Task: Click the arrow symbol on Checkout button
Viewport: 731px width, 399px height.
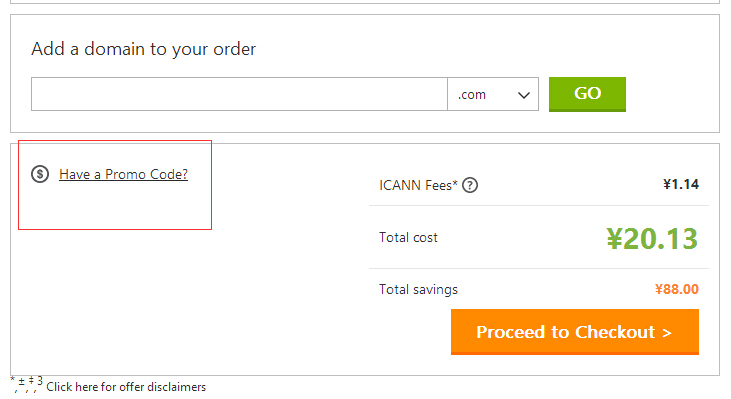Action: (x=667, y=333)
